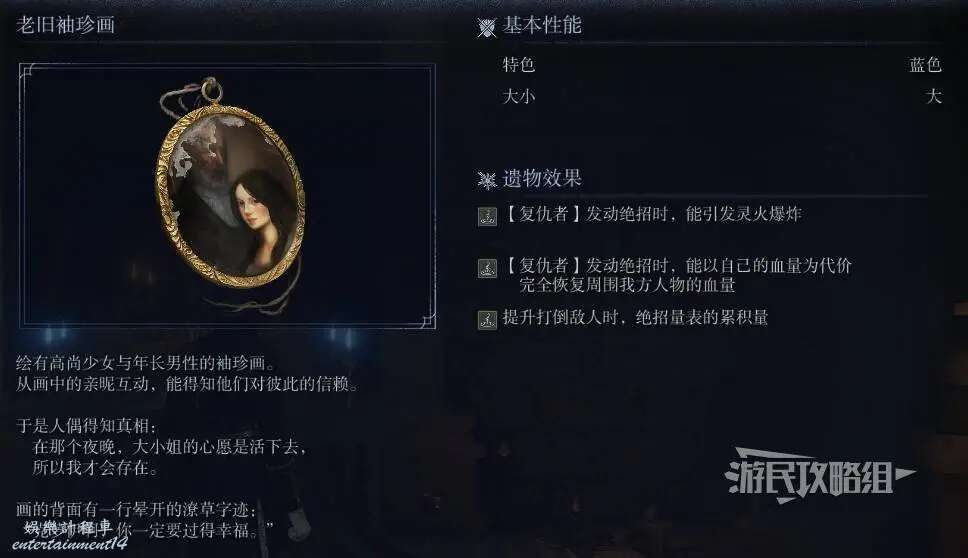
Task: Click the 大小 attribute label
Action: tap(519, 96)
